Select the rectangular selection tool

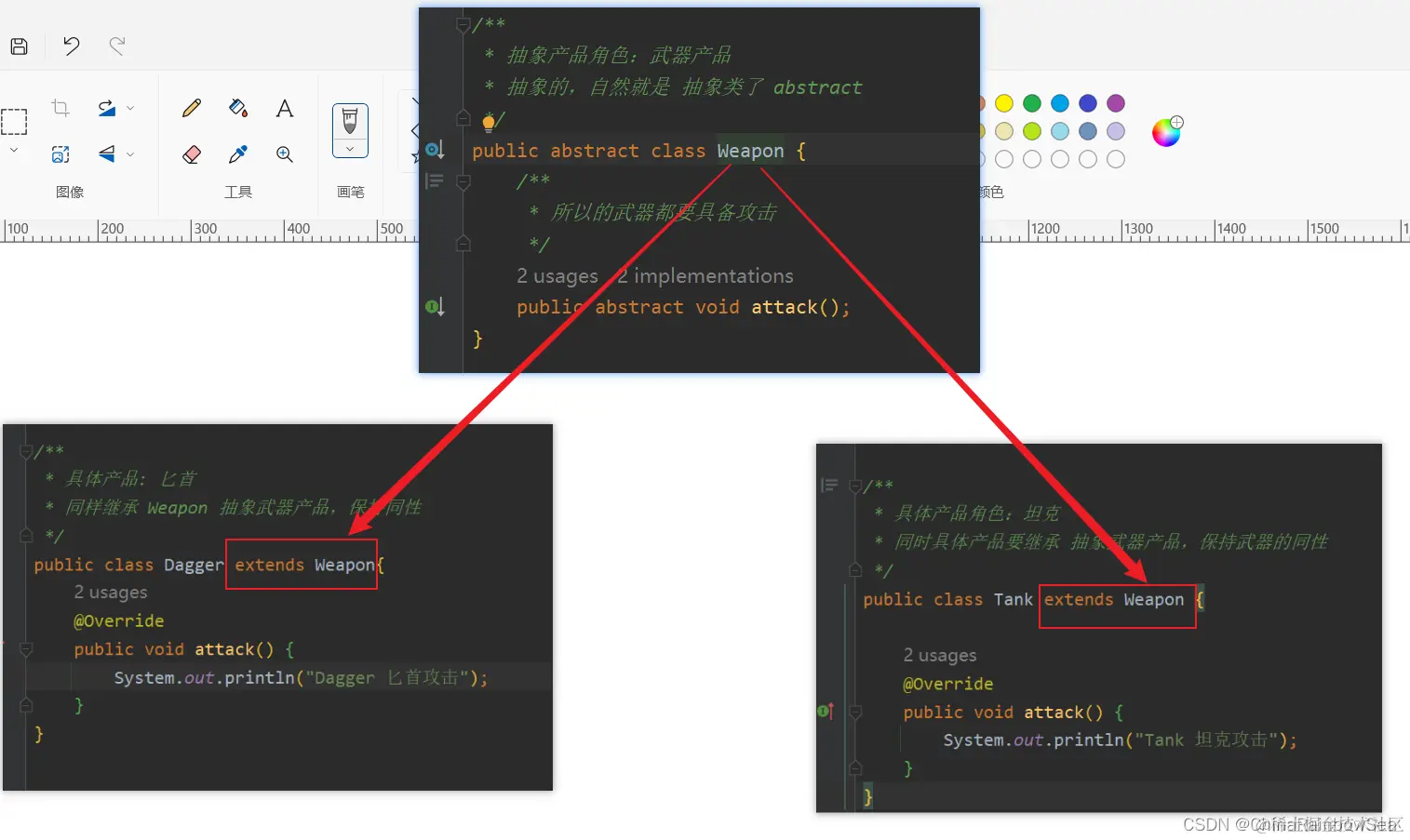(x=14, y=122)
